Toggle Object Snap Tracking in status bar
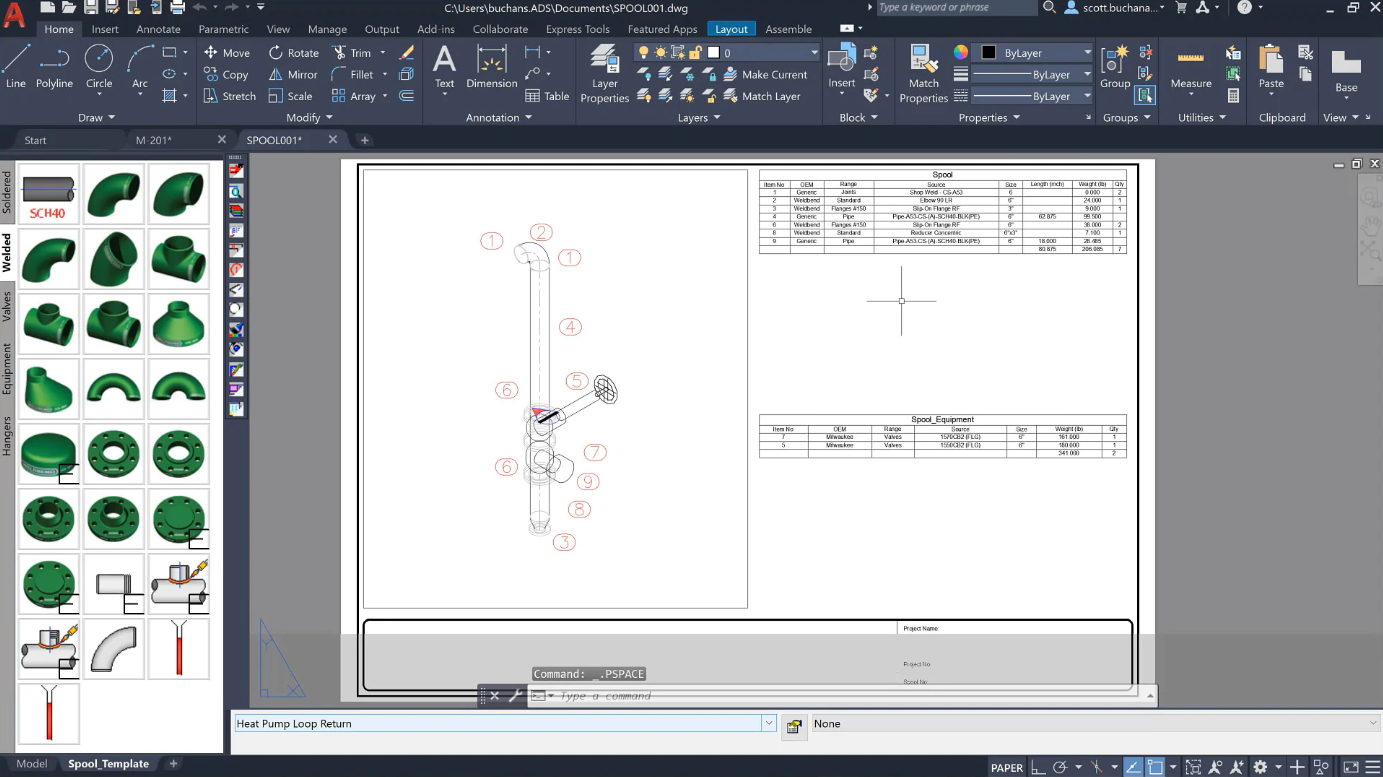This screenshot has height=777, width=1383. tap(1133, 767)
